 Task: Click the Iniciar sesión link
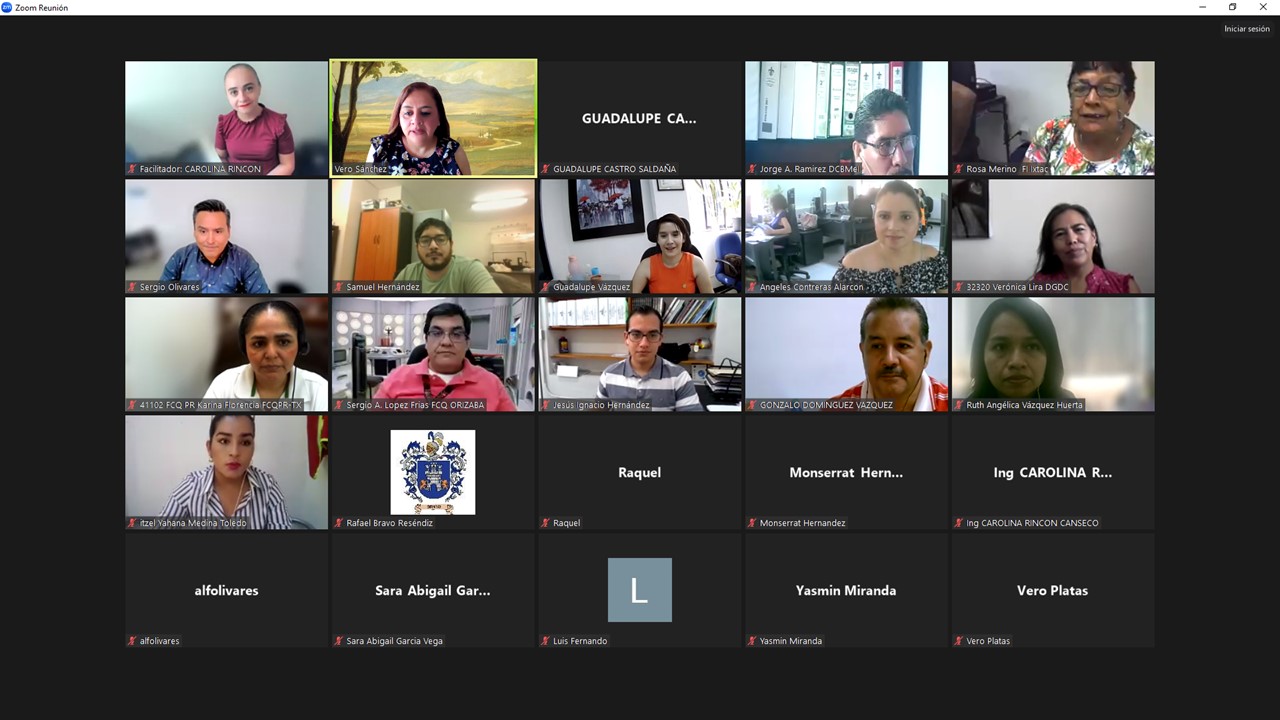1247,29
